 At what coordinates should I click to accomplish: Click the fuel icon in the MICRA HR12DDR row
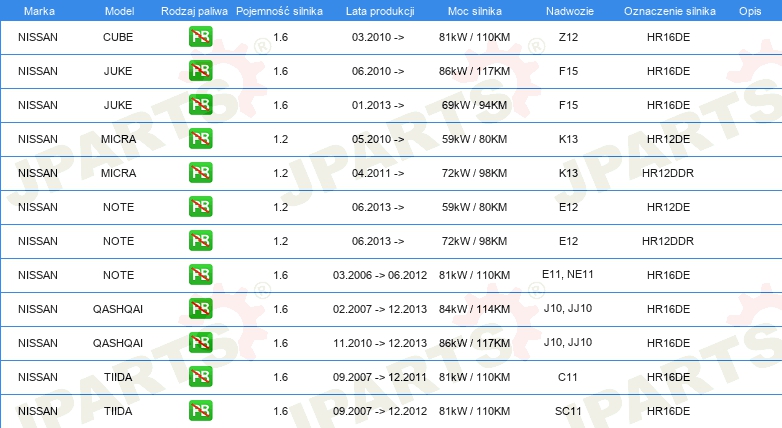pyautogui.click(x=200, y=173)
